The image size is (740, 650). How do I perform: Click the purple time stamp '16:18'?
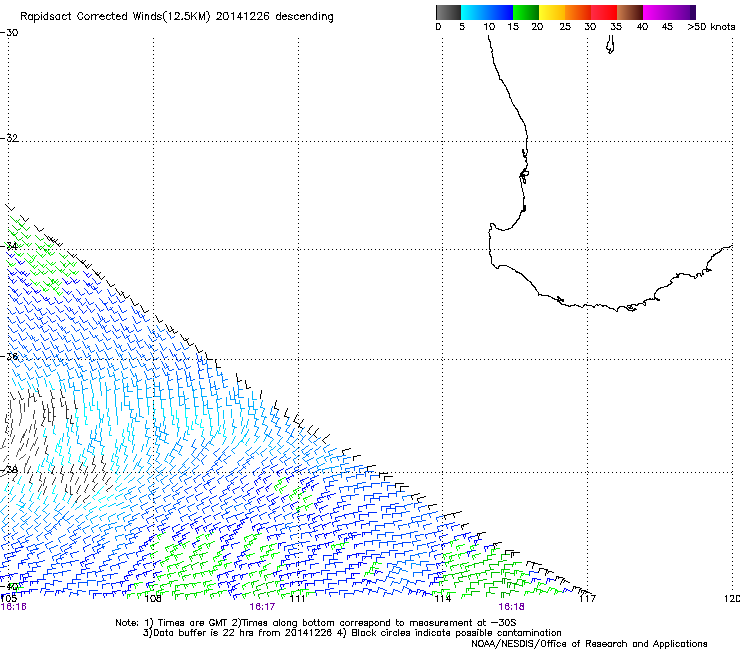click(511, 607)
